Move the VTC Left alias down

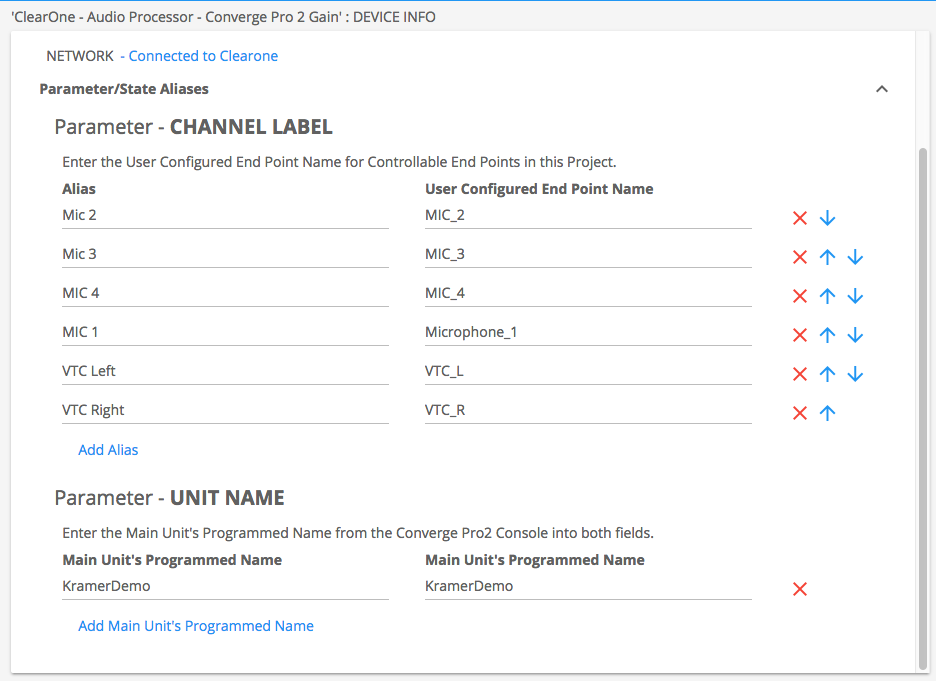(855, 374)
